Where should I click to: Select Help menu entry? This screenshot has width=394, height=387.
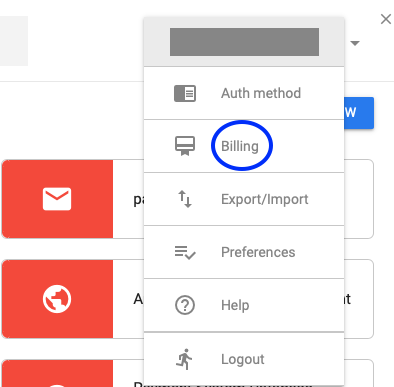click(x=244, y=305)
